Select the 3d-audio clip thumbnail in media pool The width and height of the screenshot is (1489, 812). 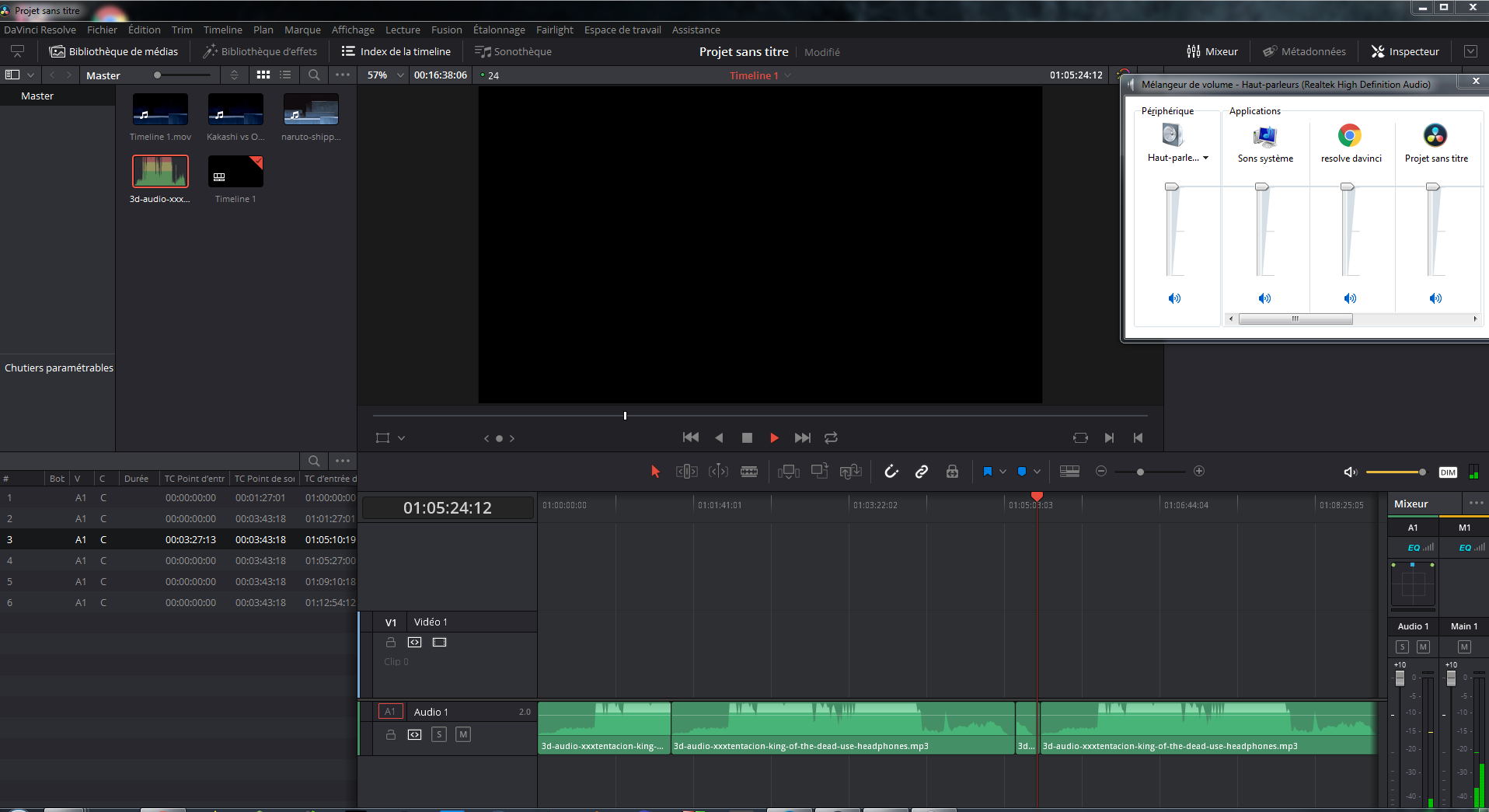pyautogui.click(x=160, y=171)
